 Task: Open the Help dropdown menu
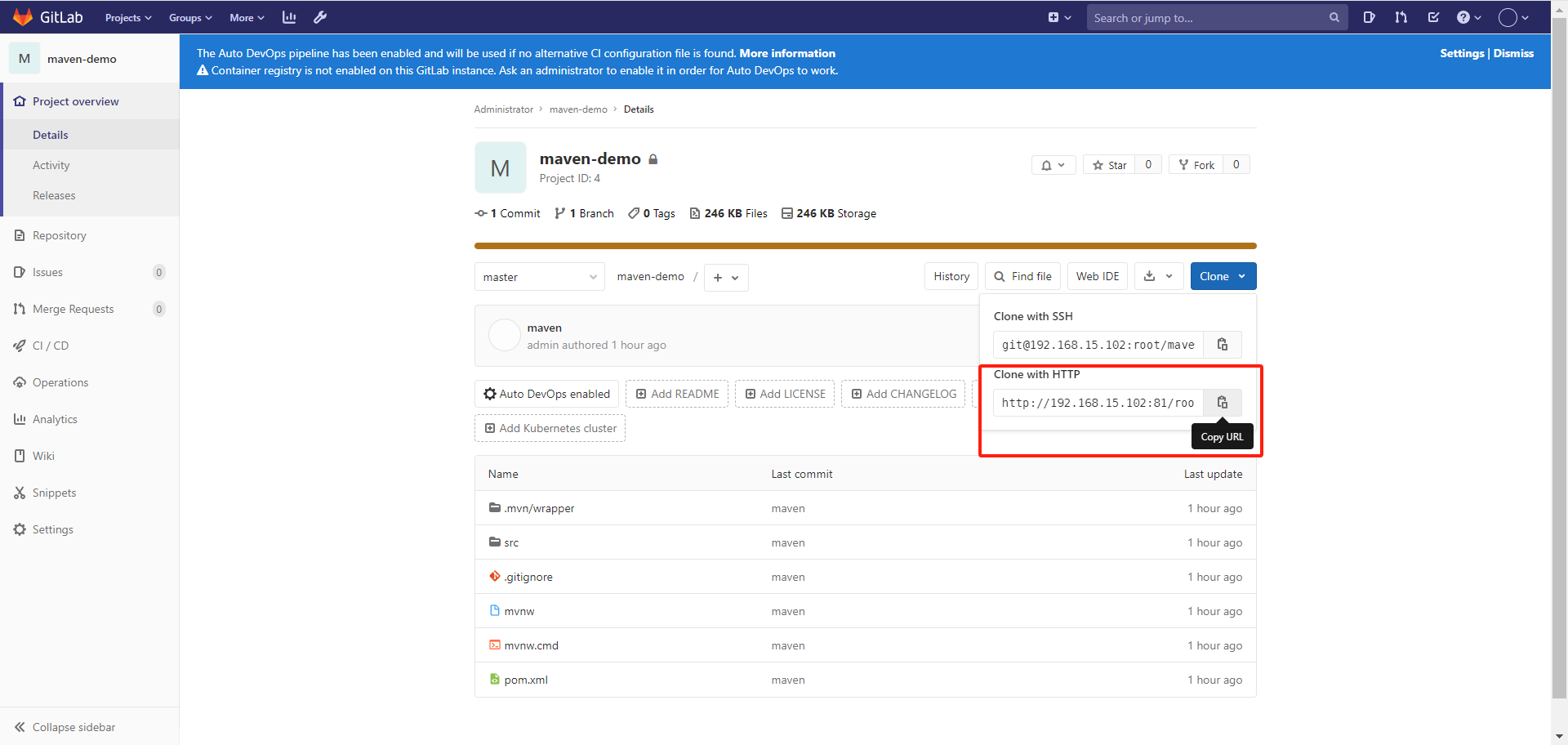[x=1468, y=17]
